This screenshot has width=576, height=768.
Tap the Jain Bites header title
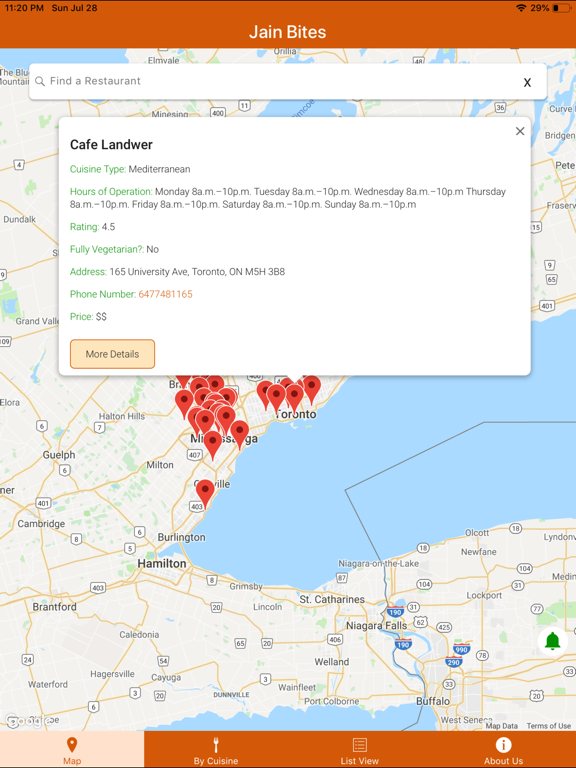click(288, 32)
